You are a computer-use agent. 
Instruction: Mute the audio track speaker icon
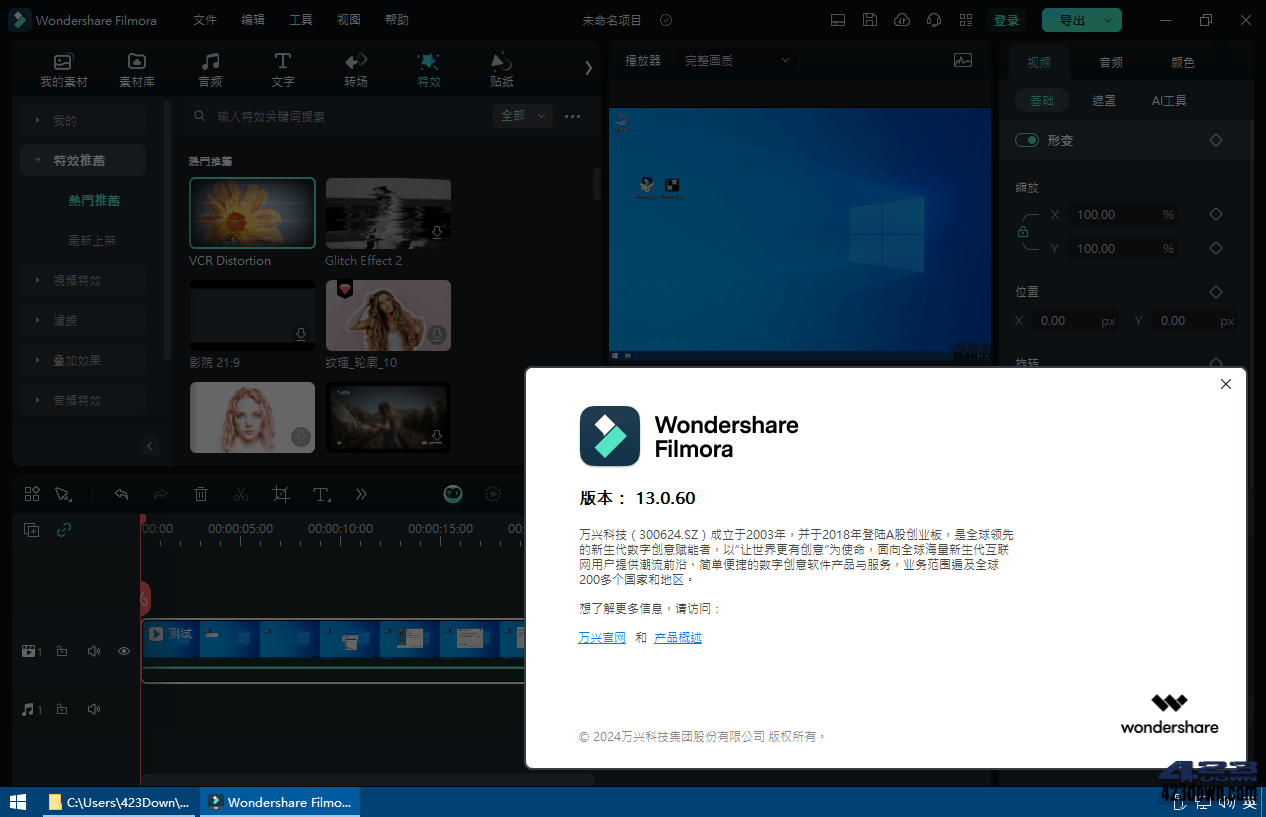tap(93, 709)
